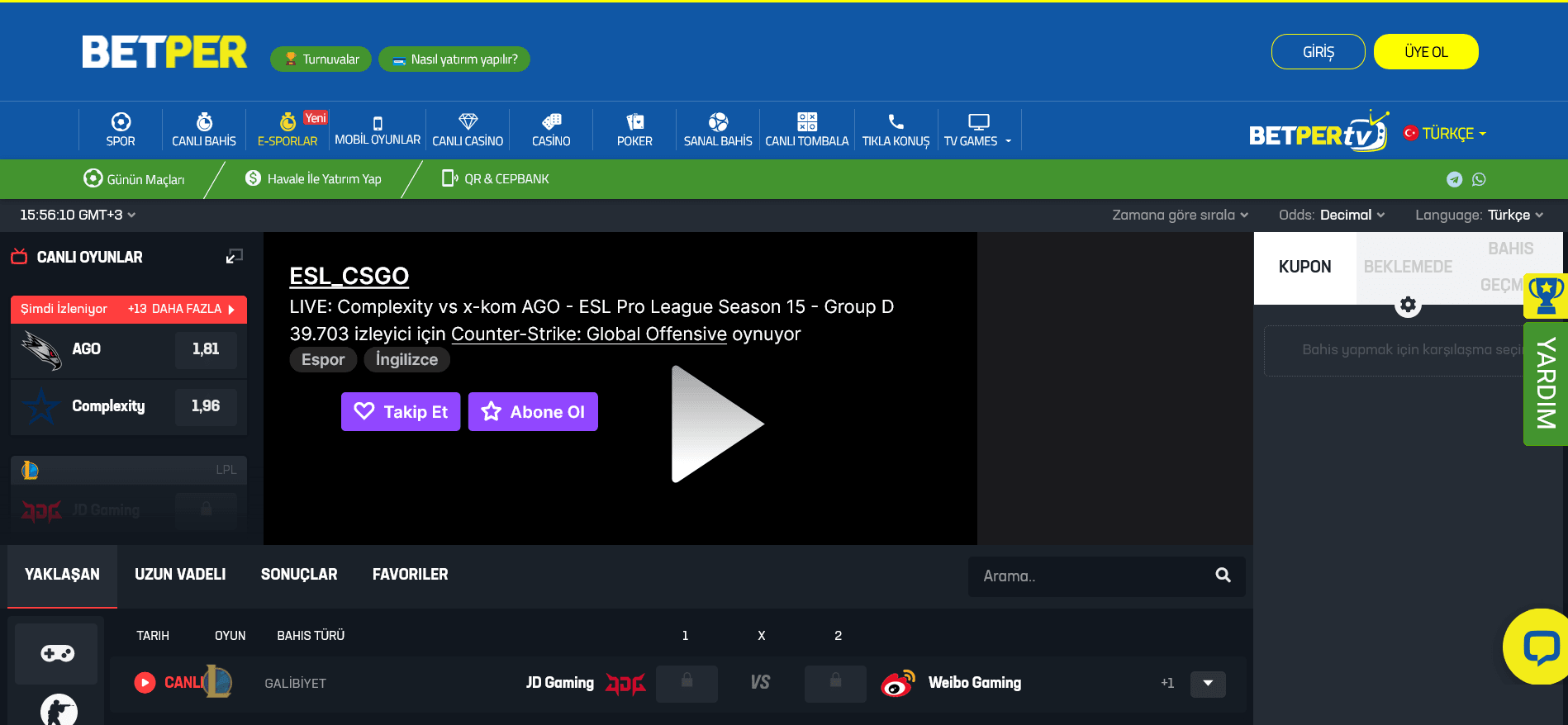Click the yellow trophy side icon

(x=1545, y=296)
